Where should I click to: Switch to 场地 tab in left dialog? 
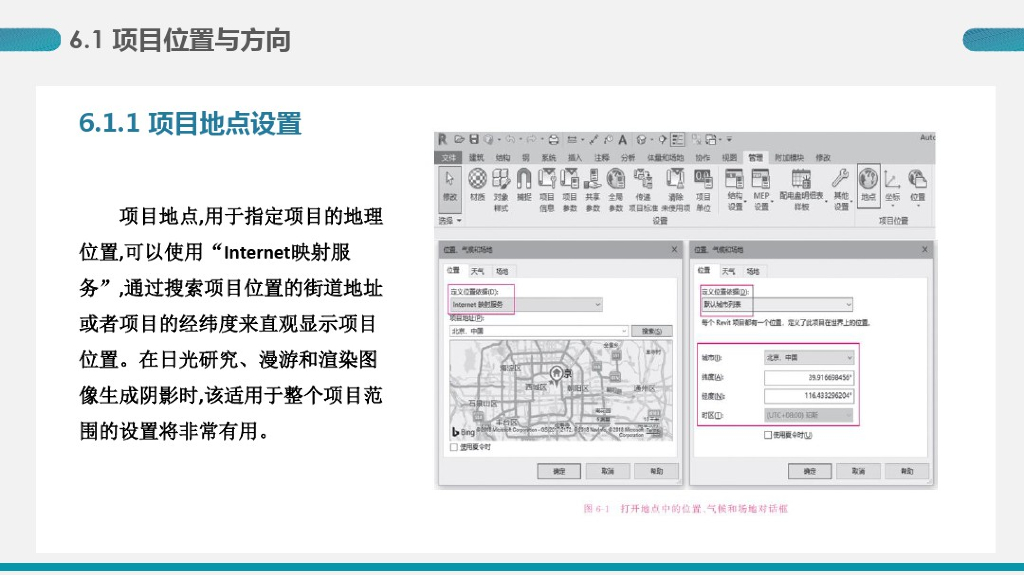[502, 271]
